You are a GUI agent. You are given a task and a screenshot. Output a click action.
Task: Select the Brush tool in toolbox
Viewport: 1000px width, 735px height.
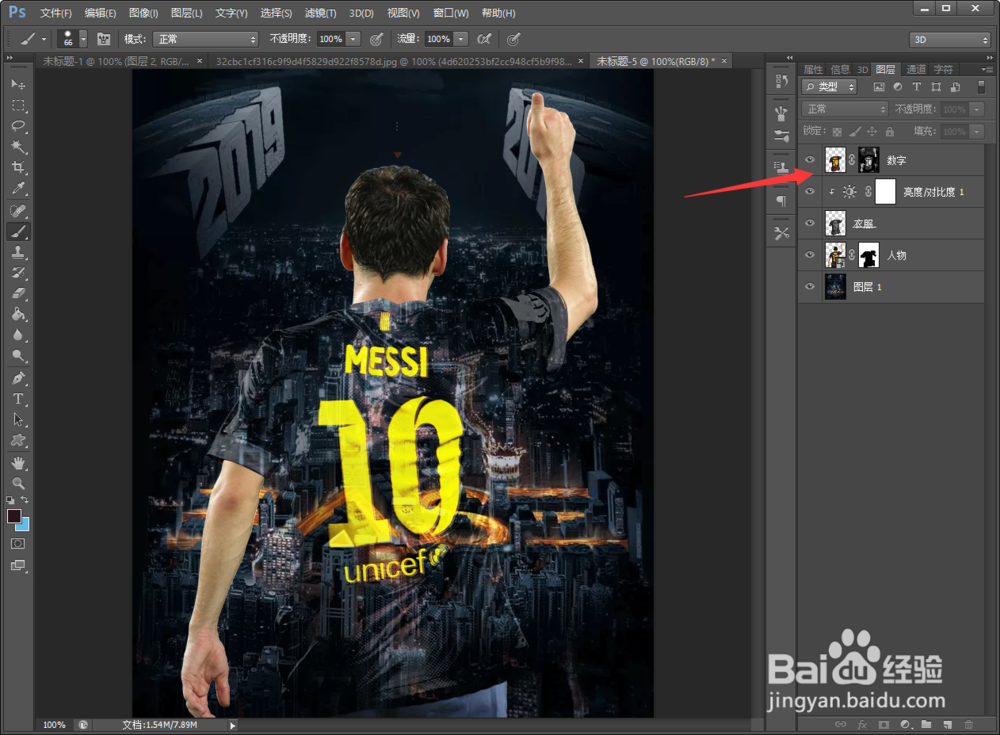point(18,232)
